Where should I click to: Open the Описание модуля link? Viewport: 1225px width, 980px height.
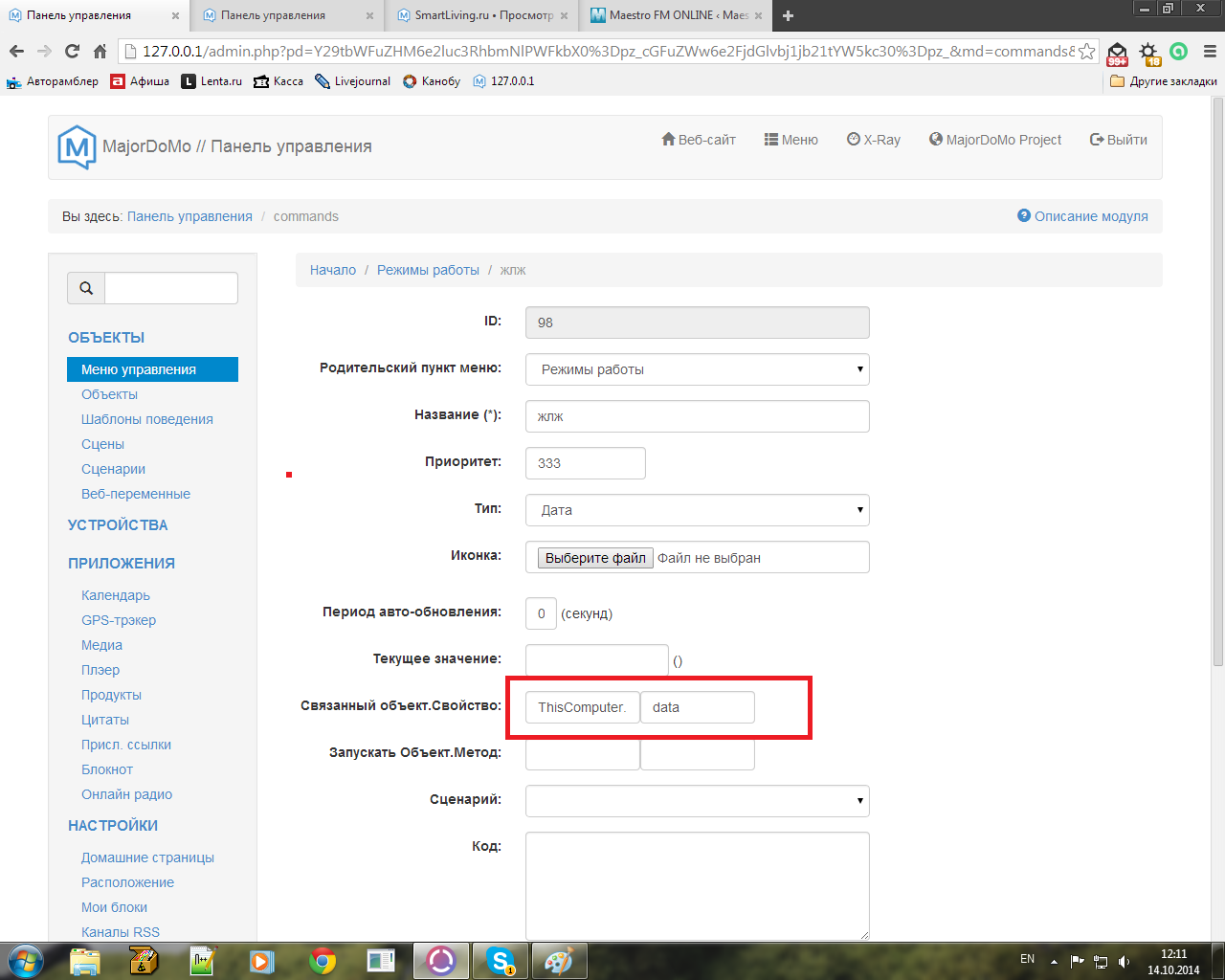pos(1082,216)
